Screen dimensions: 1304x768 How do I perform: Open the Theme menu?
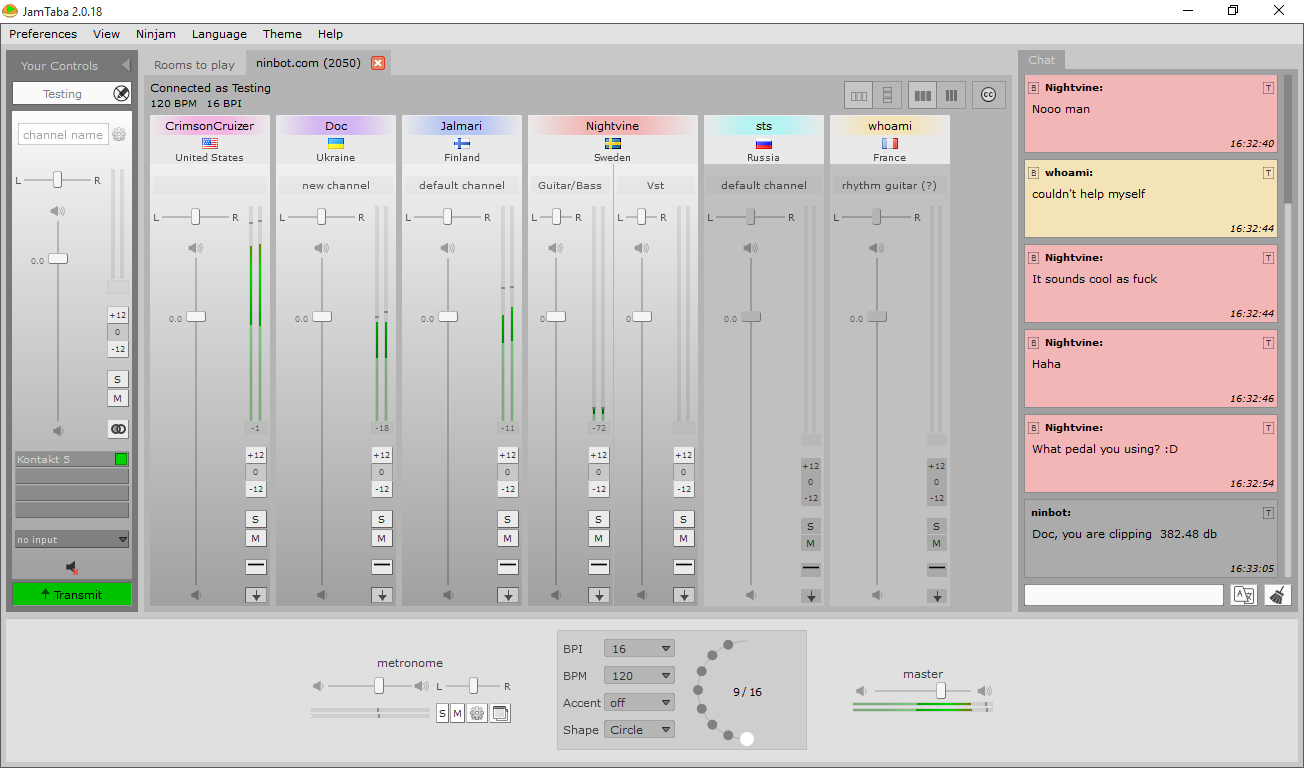pyautogui.click(x=282, y=34)
